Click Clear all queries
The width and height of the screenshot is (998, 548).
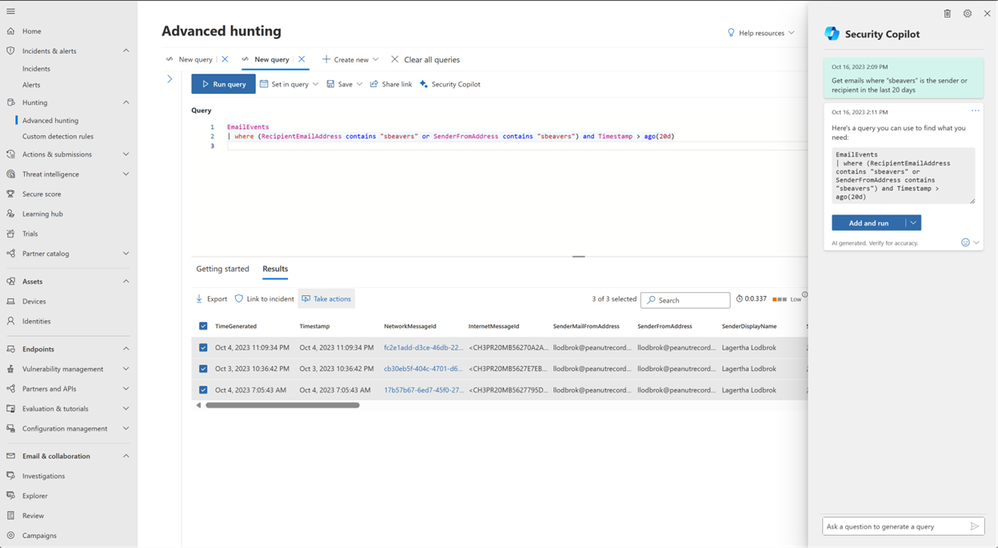[x=425, y=59]
